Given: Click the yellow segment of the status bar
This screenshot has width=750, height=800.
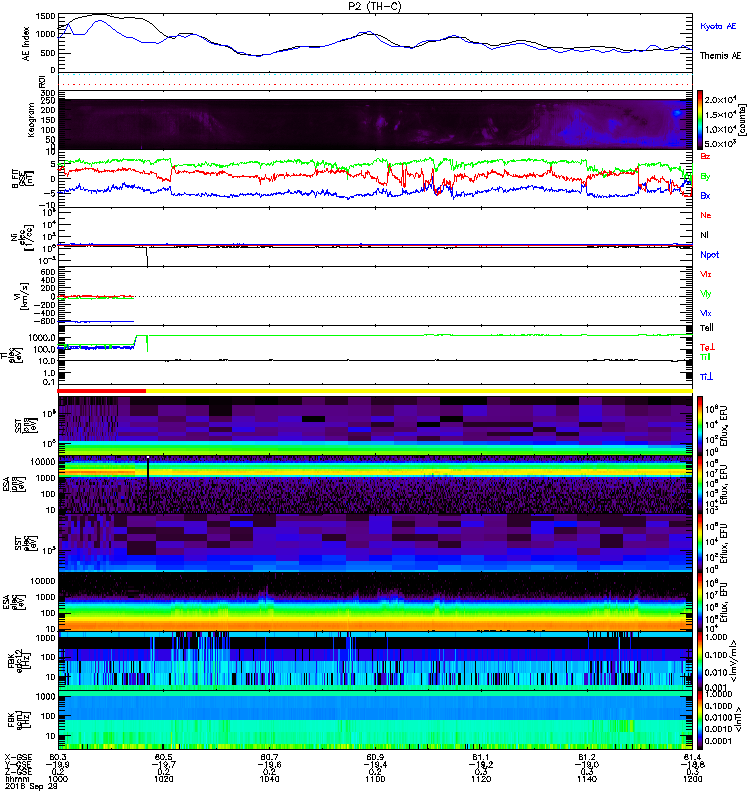Looking at the screenshot, I should [x=419, y=391].
